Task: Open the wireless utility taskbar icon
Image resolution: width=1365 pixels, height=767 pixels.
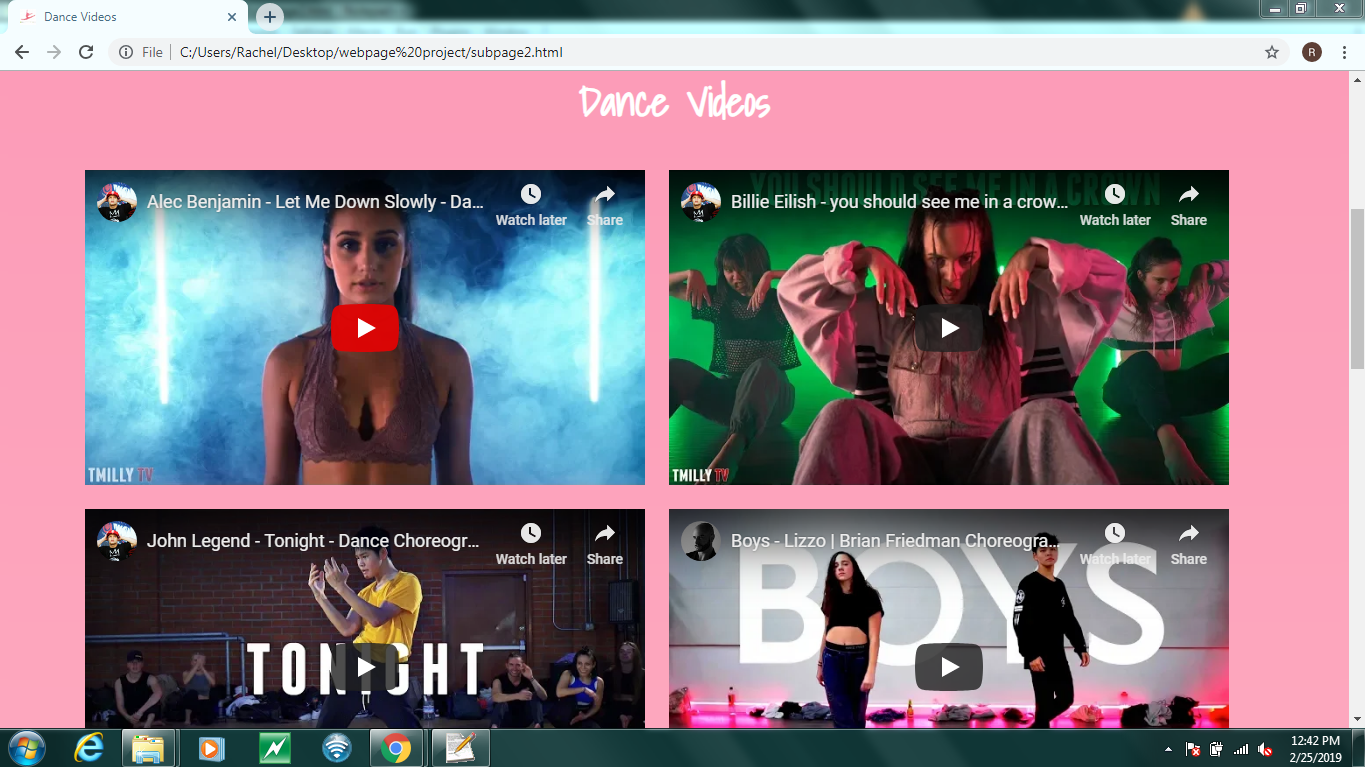Action: tap(336, 748)
